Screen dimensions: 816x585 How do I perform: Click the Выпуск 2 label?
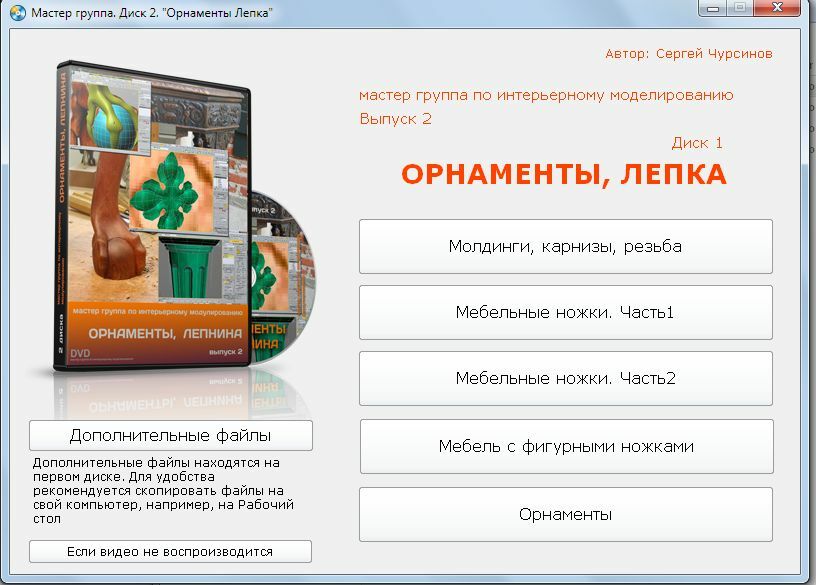(x=396, y=119)
